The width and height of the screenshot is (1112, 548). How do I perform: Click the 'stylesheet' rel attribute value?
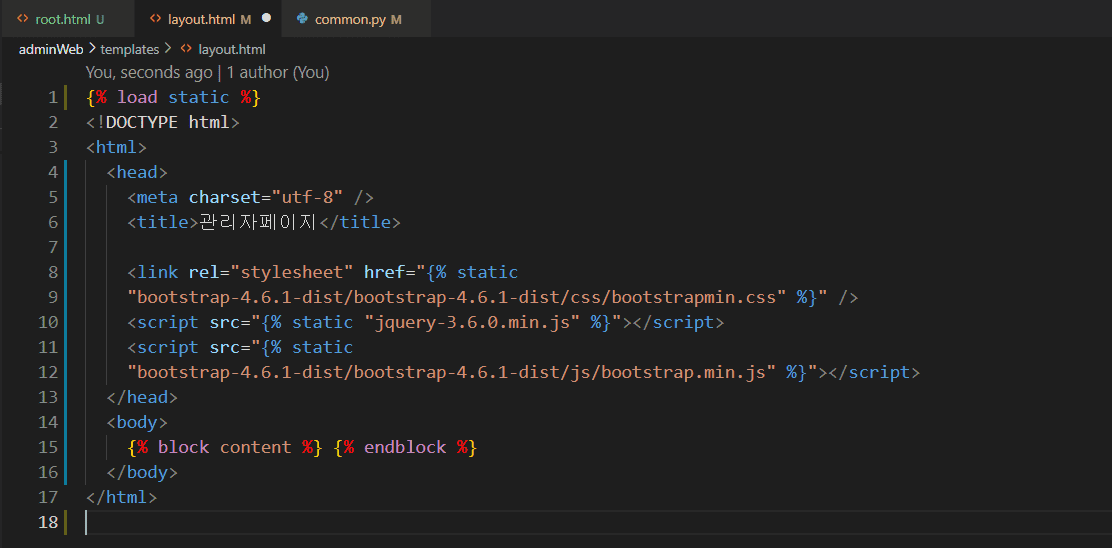click(292, 272)
